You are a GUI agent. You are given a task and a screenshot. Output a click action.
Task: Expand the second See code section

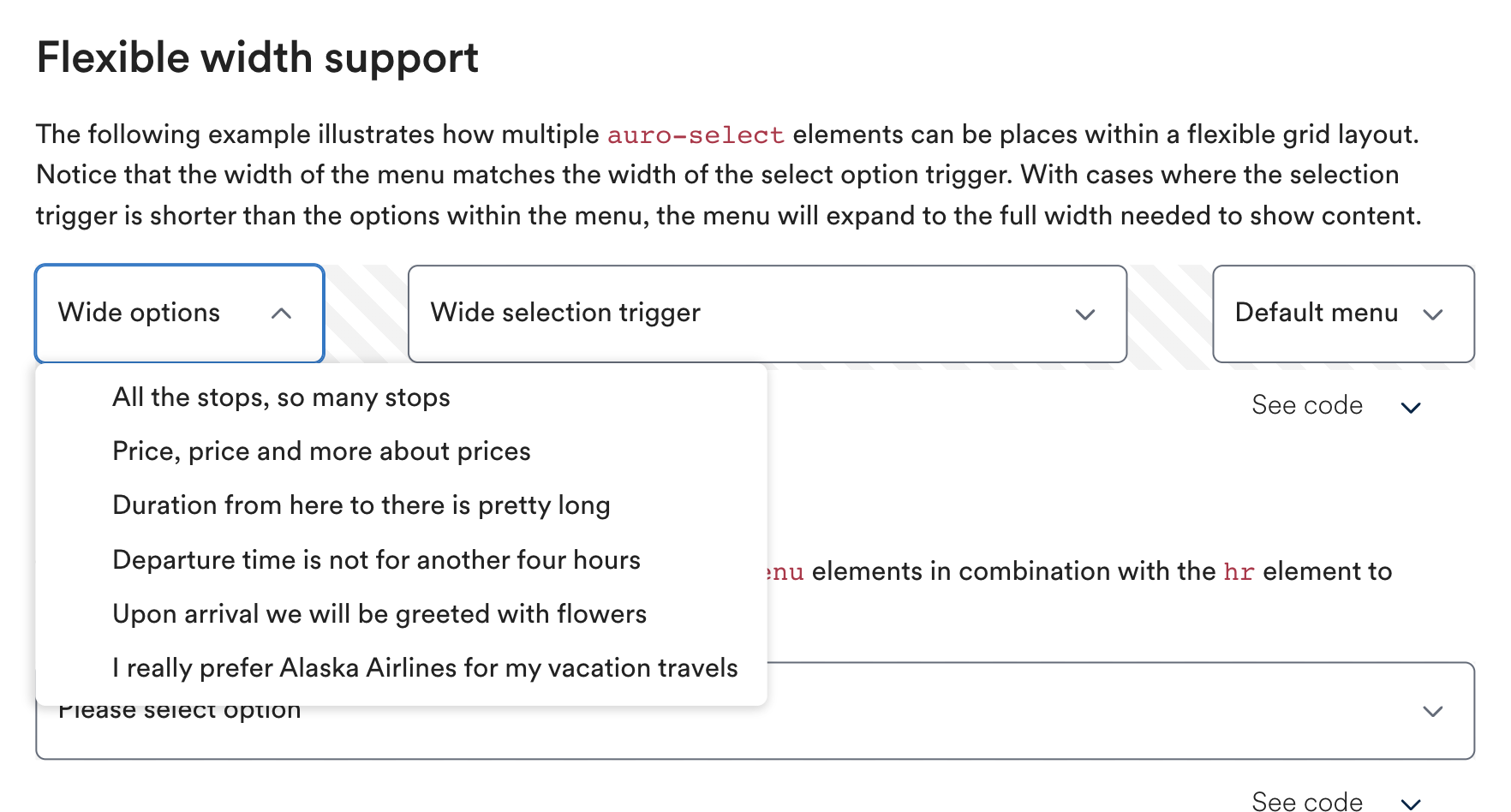(1305, 801)
